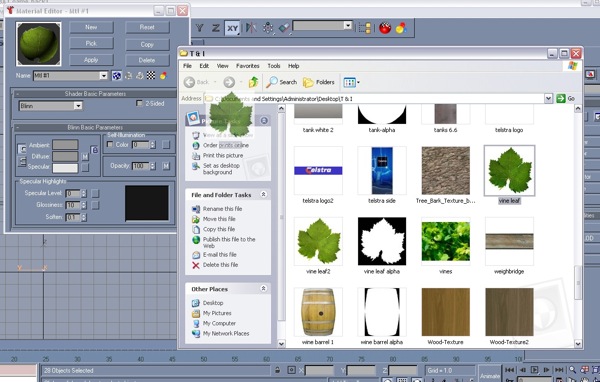
Task: Open Tools menu in Explorer
Action: [274, 66]
